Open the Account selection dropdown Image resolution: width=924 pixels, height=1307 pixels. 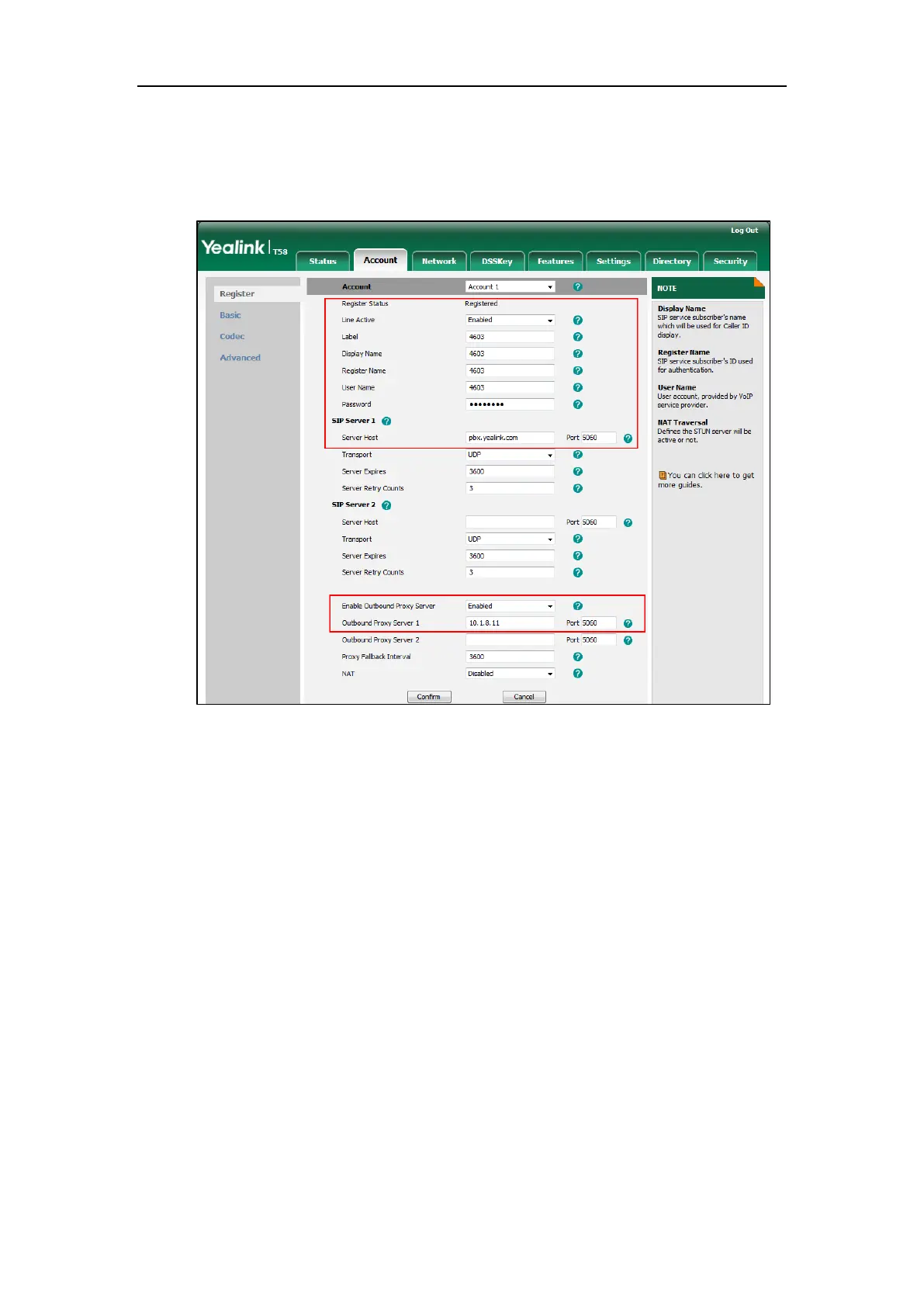click(510, 286)
